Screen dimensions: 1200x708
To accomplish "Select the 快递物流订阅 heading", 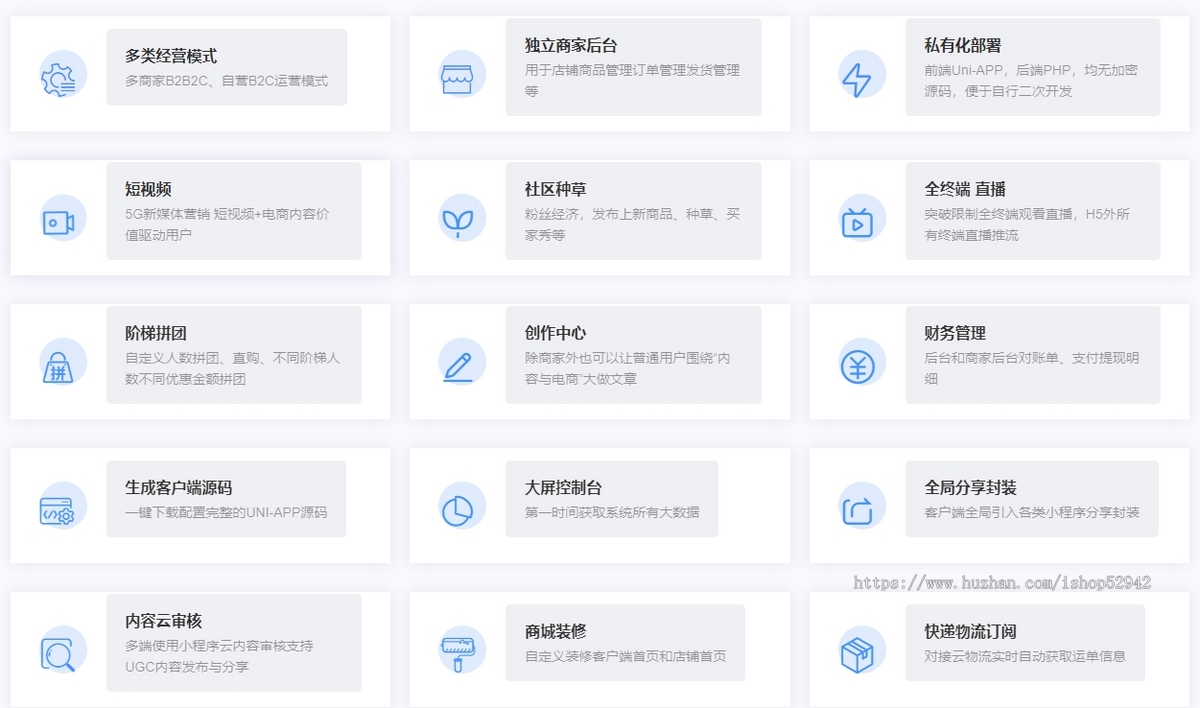I will (971, 632).
